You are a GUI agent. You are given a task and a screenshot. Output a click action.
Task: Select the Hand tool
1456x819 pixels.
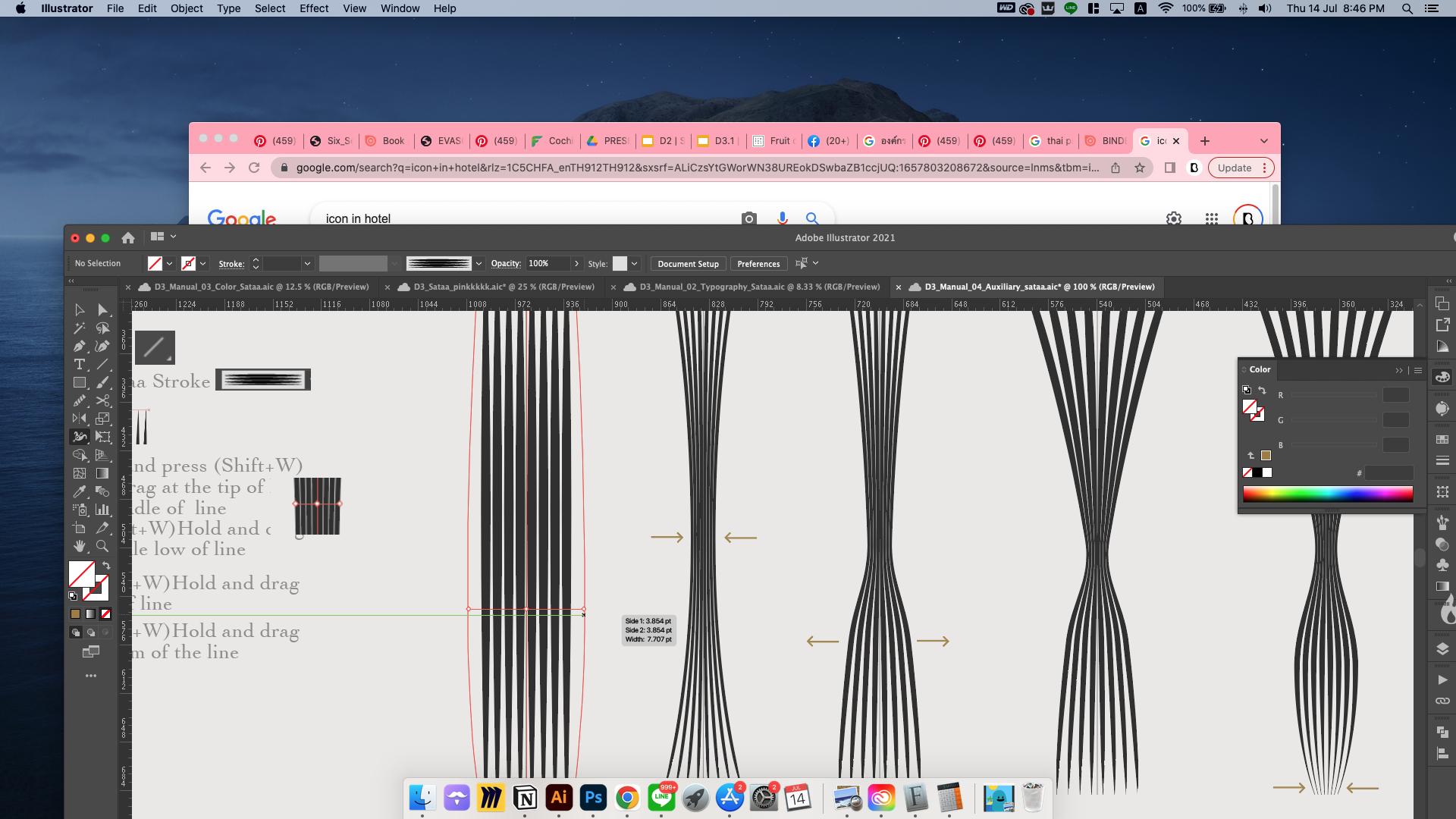click(79, 546)
